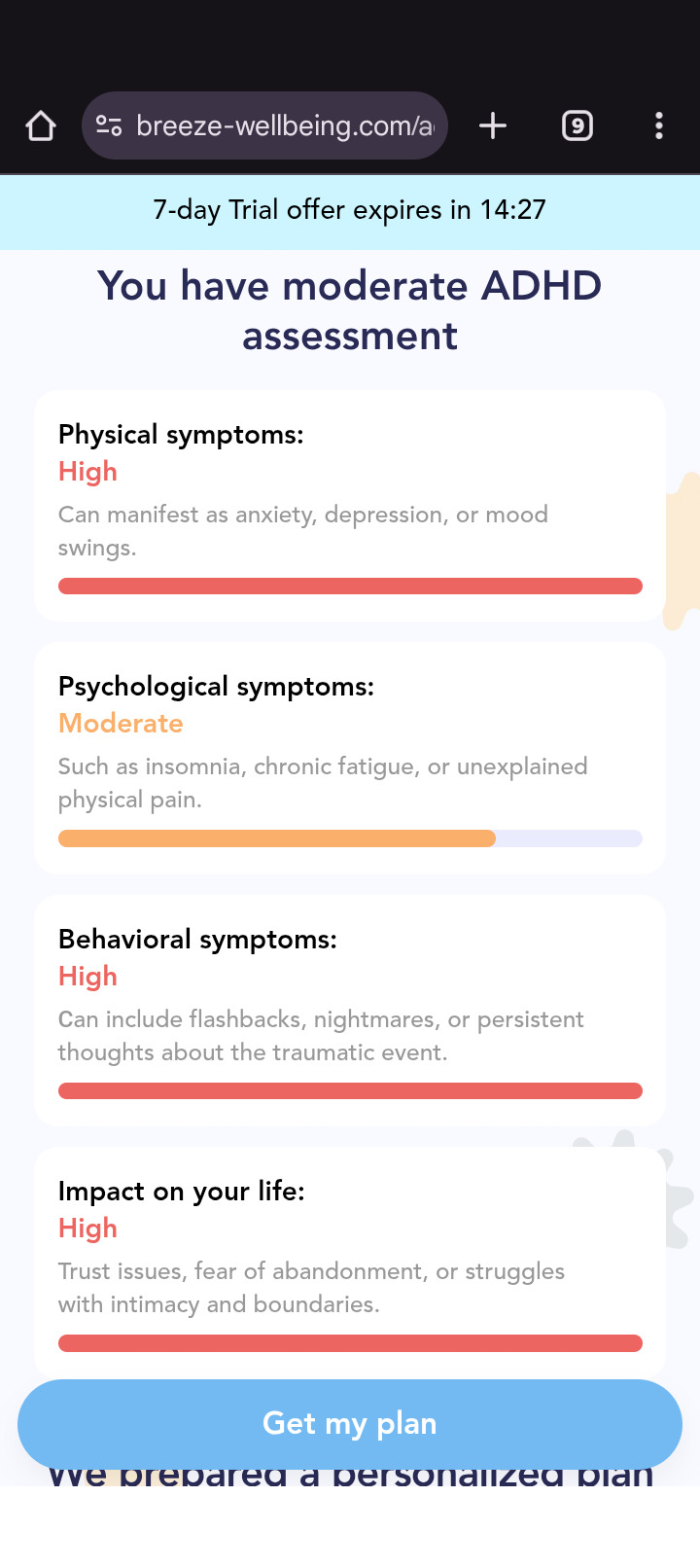Click the Behavioral symptoms red progress bar
Viewport: 700px width, 1568px height.
pos(350,1090)
